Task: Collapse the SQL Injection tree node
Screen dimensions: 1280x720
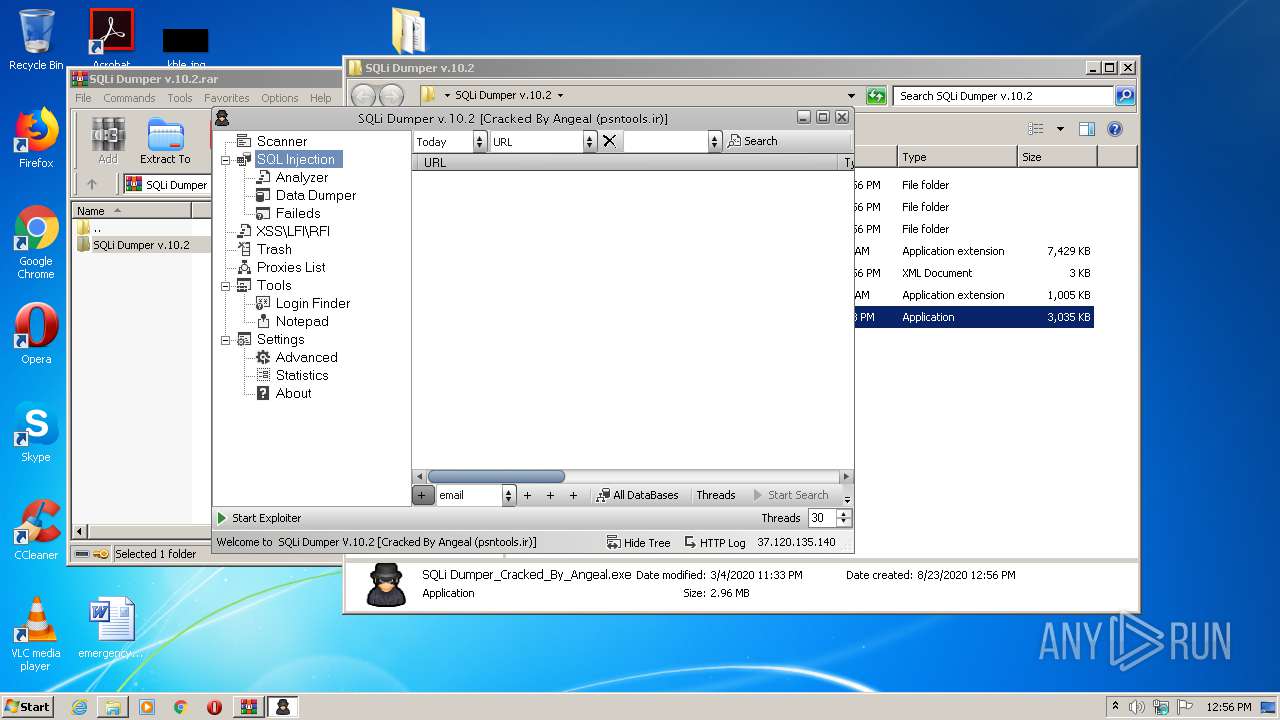Action: [x=226, y=160]
